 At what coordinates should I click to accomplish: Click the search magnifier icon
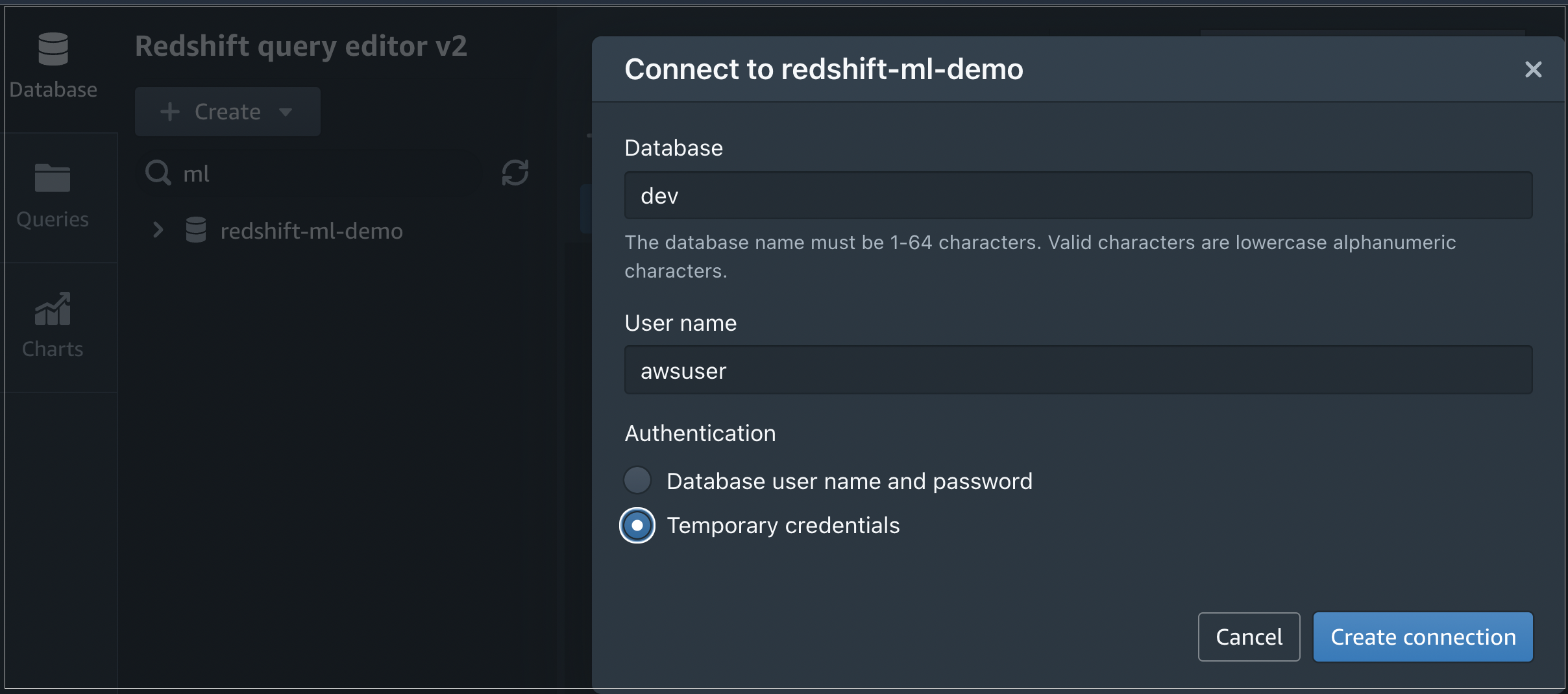[x=157, y=172]
